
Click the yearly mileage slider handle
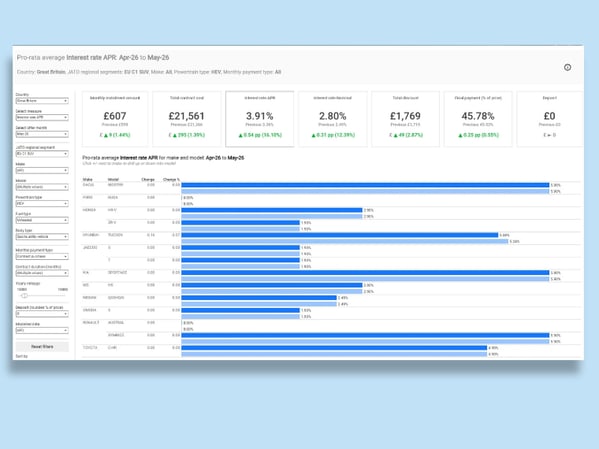tap(24, 295)
